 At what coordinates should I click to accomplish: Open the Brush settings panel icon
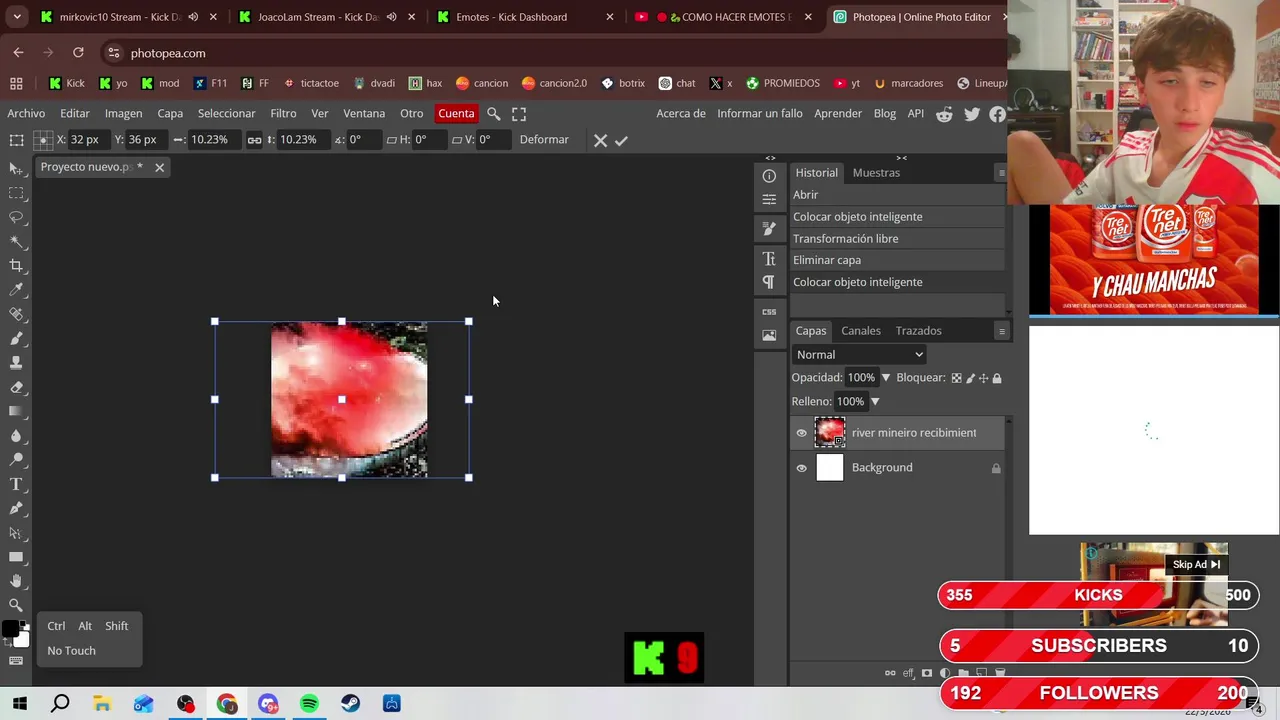pos(769,229)
